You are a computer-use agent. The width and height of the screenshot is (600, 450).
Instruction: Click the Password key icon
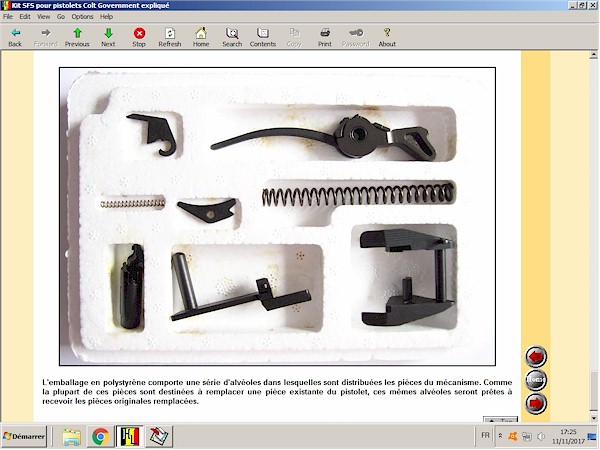pos(356,37)
